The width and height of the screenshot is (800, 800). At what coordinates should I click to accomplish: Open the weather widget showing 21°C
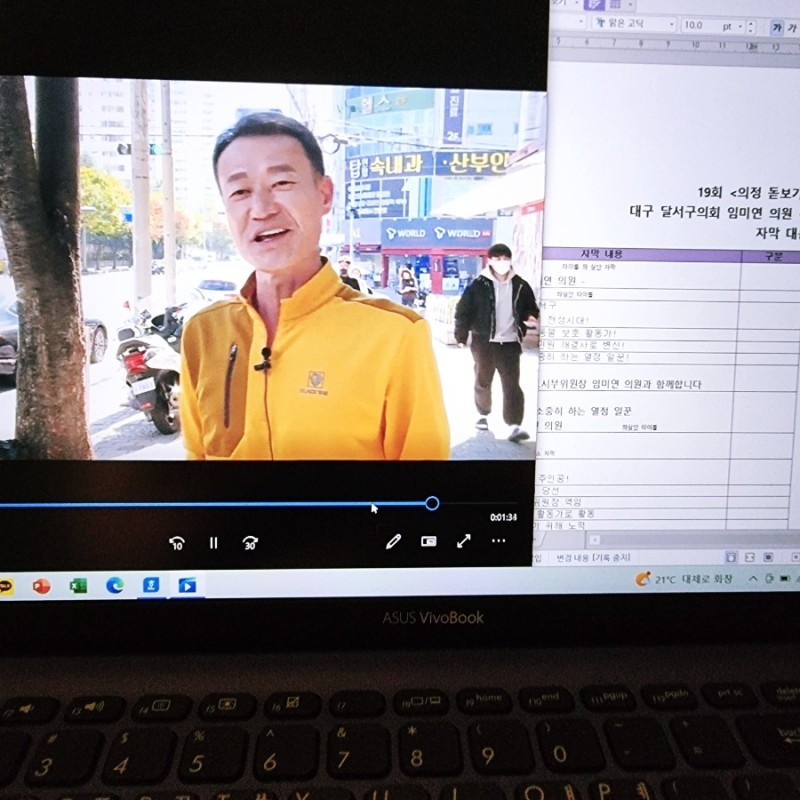(x=684, y=579)
